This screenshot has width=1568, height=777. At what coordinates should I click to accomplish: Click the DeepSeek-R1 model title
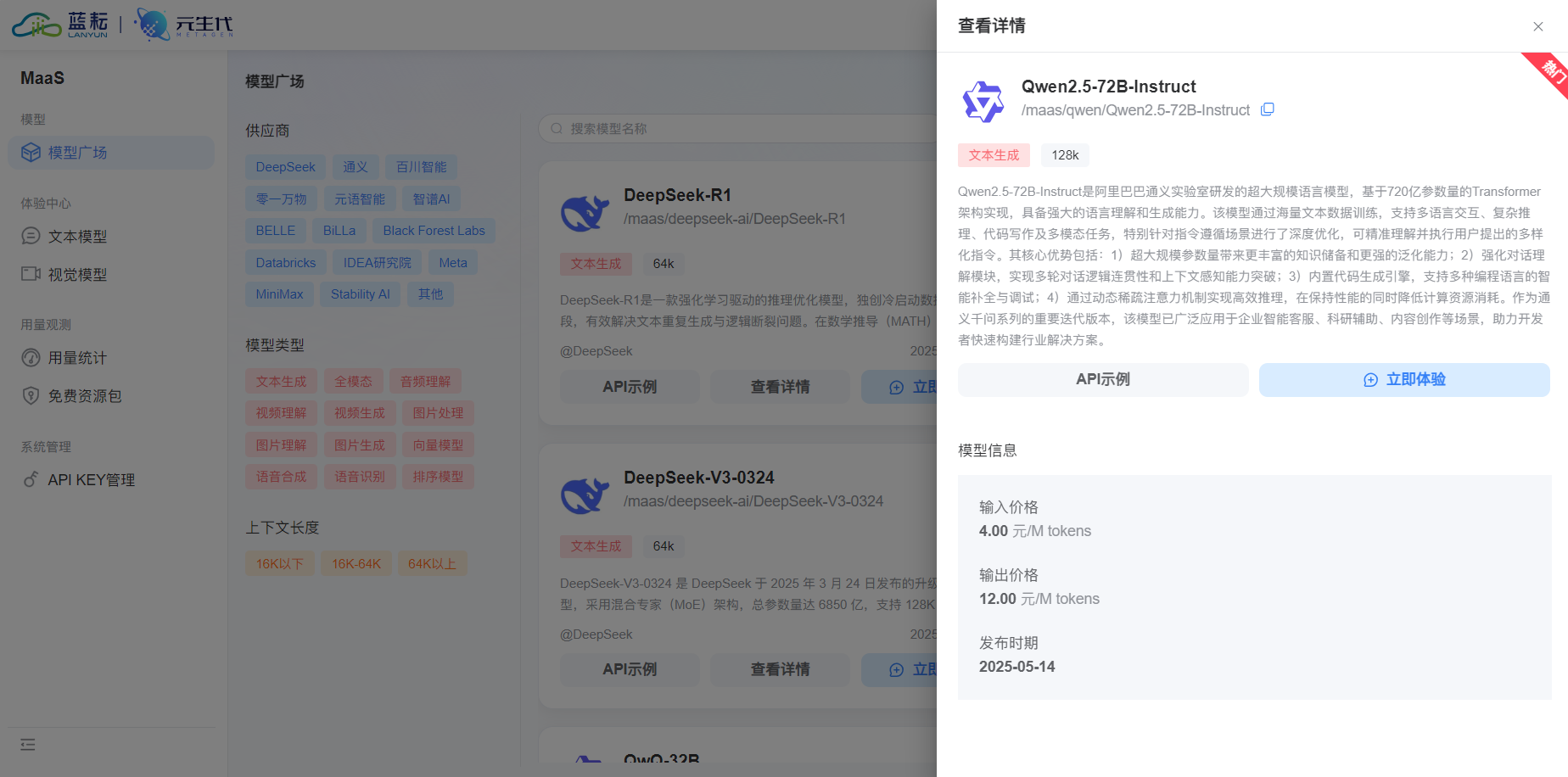pos(677,195)
